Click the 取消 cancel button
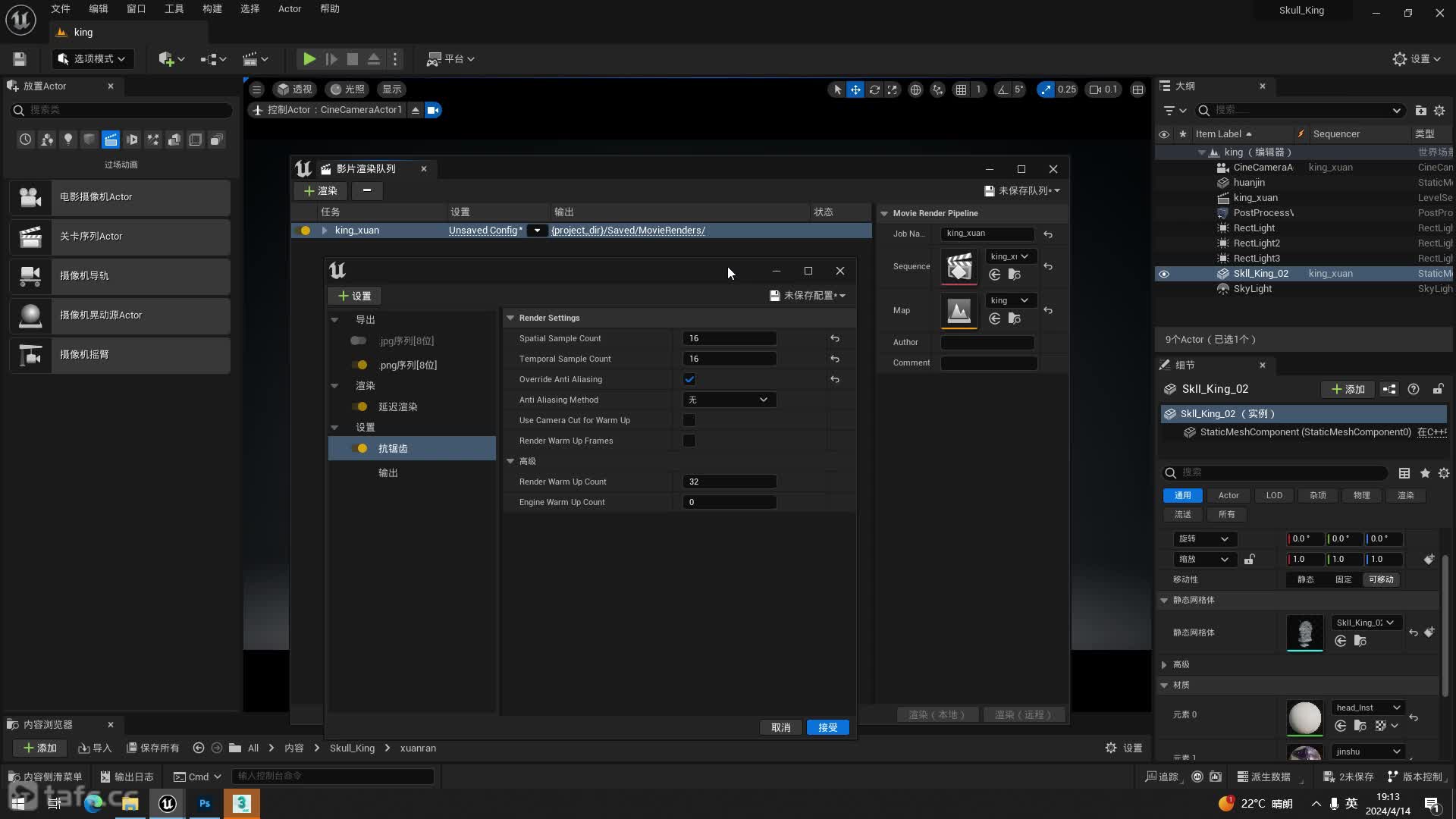Screen dimensions: 1456x819 click(781, 727)
